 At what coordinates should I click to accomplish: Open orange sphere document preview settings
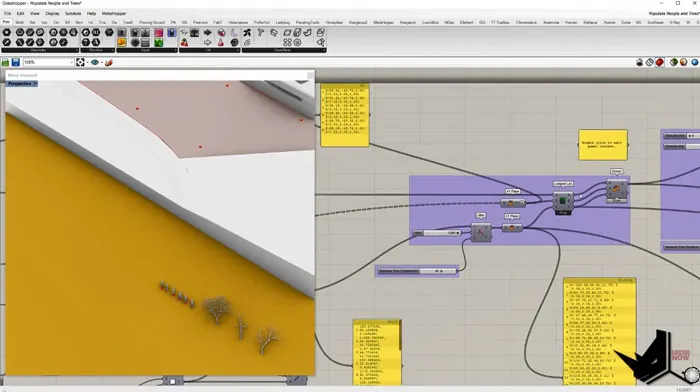[683, 63]
